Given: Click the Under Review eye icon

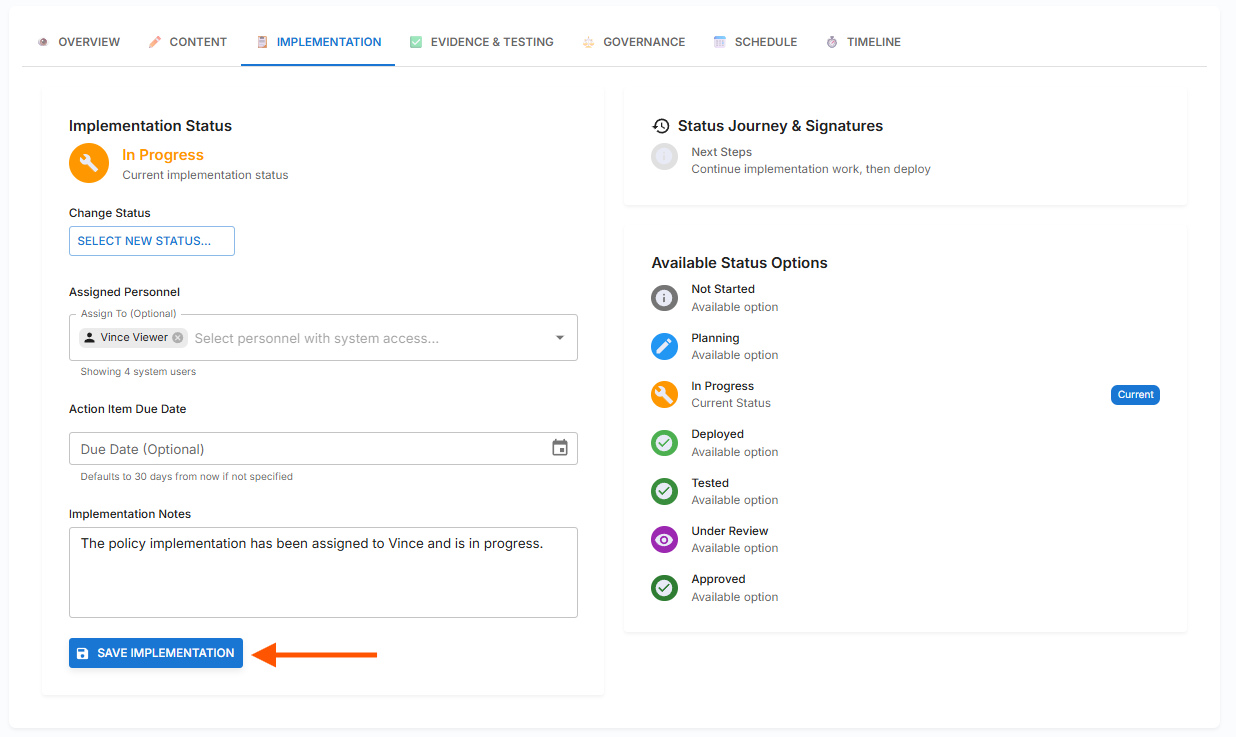Looking at the screenshot, I should (x=664, y=539).
